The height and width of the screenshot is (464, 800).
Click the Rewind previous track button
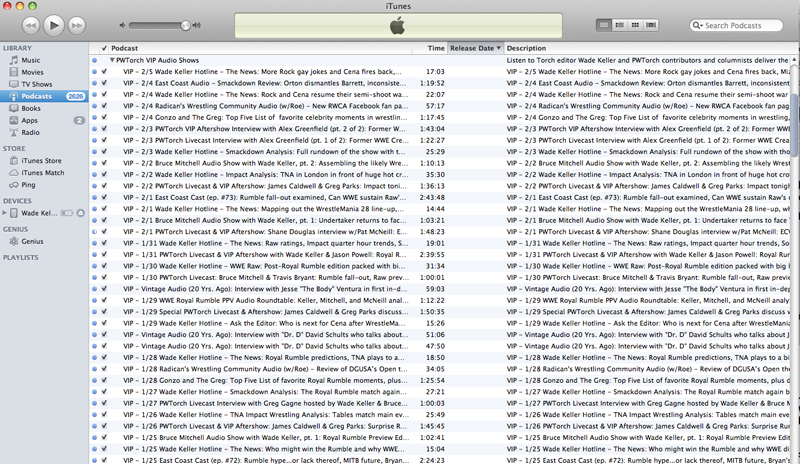coord(30,23)
